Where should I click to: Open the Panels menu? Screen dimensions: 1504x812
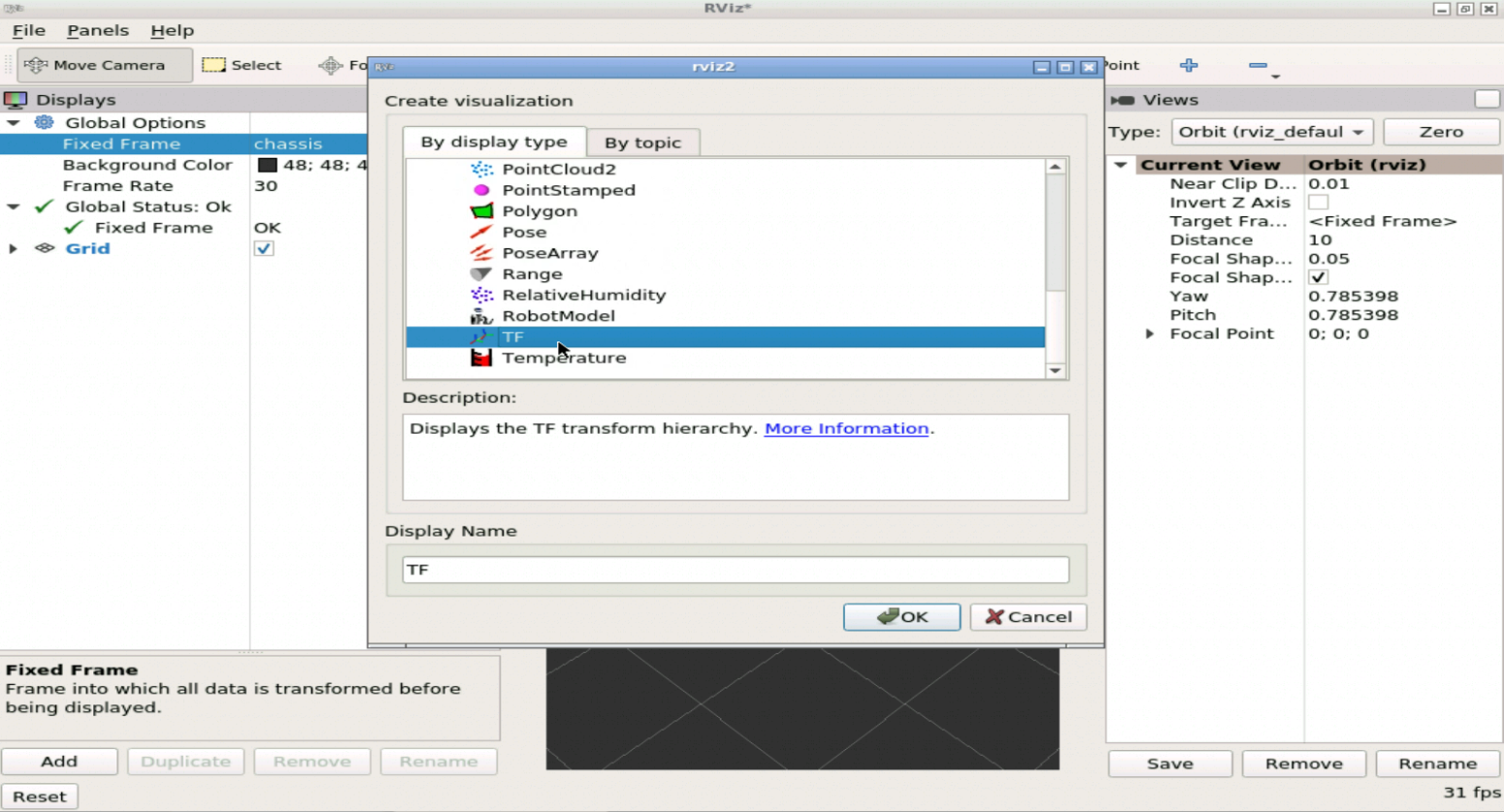click(97, 31)
